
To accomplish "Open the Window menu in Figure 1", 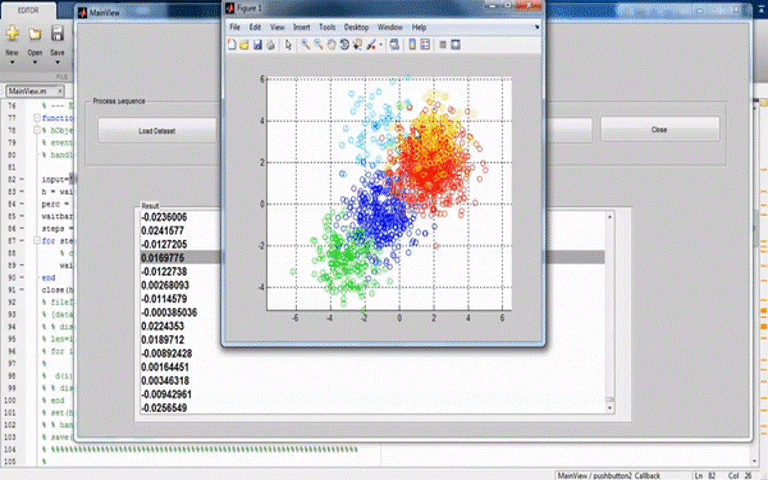I will [390, 27].
